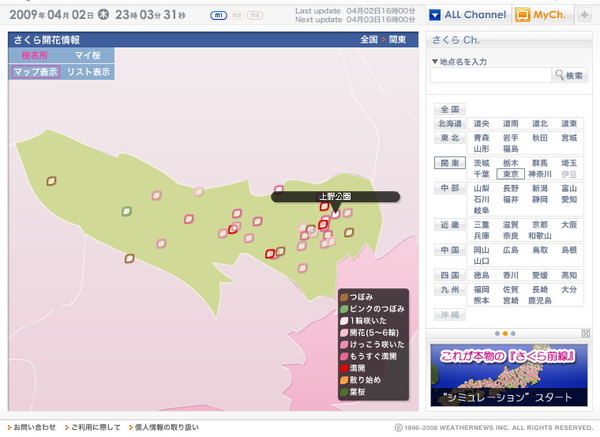Click the 満開 red legend swatch
The height and width of the screenshot is (437, 600).
(x=344, y=369)
